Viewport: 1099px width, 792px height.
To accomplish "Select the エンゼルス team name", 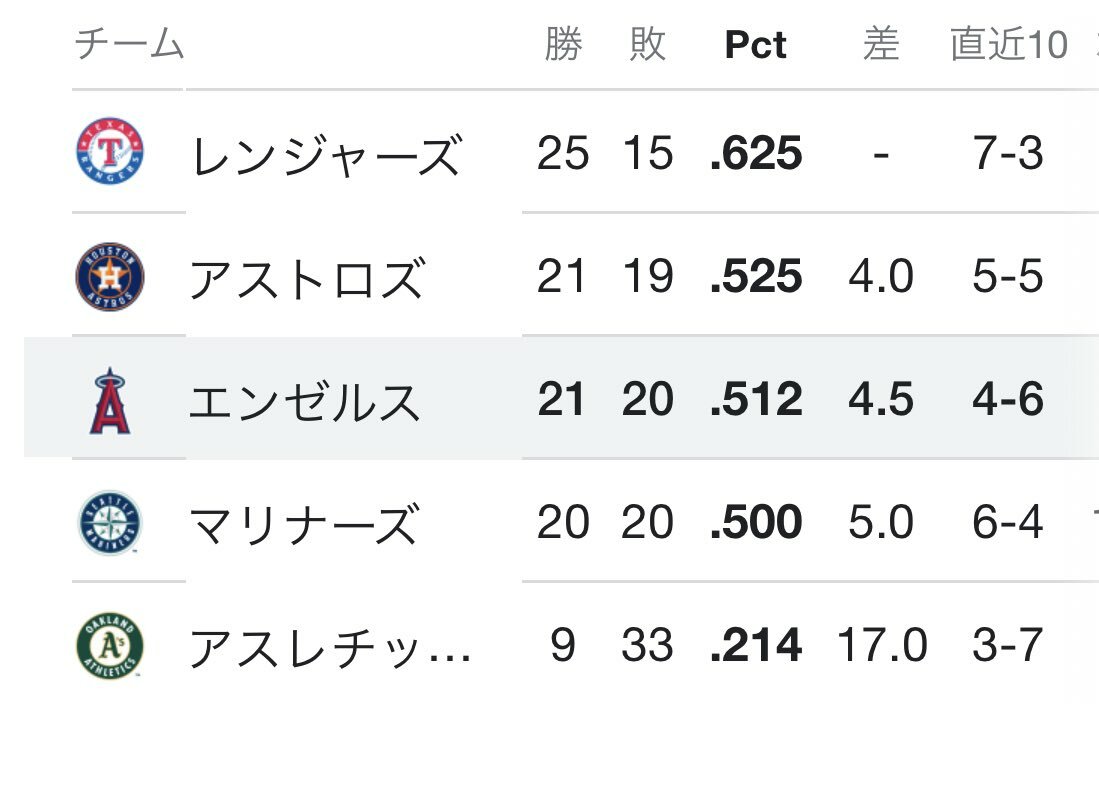I will point(305,401).
